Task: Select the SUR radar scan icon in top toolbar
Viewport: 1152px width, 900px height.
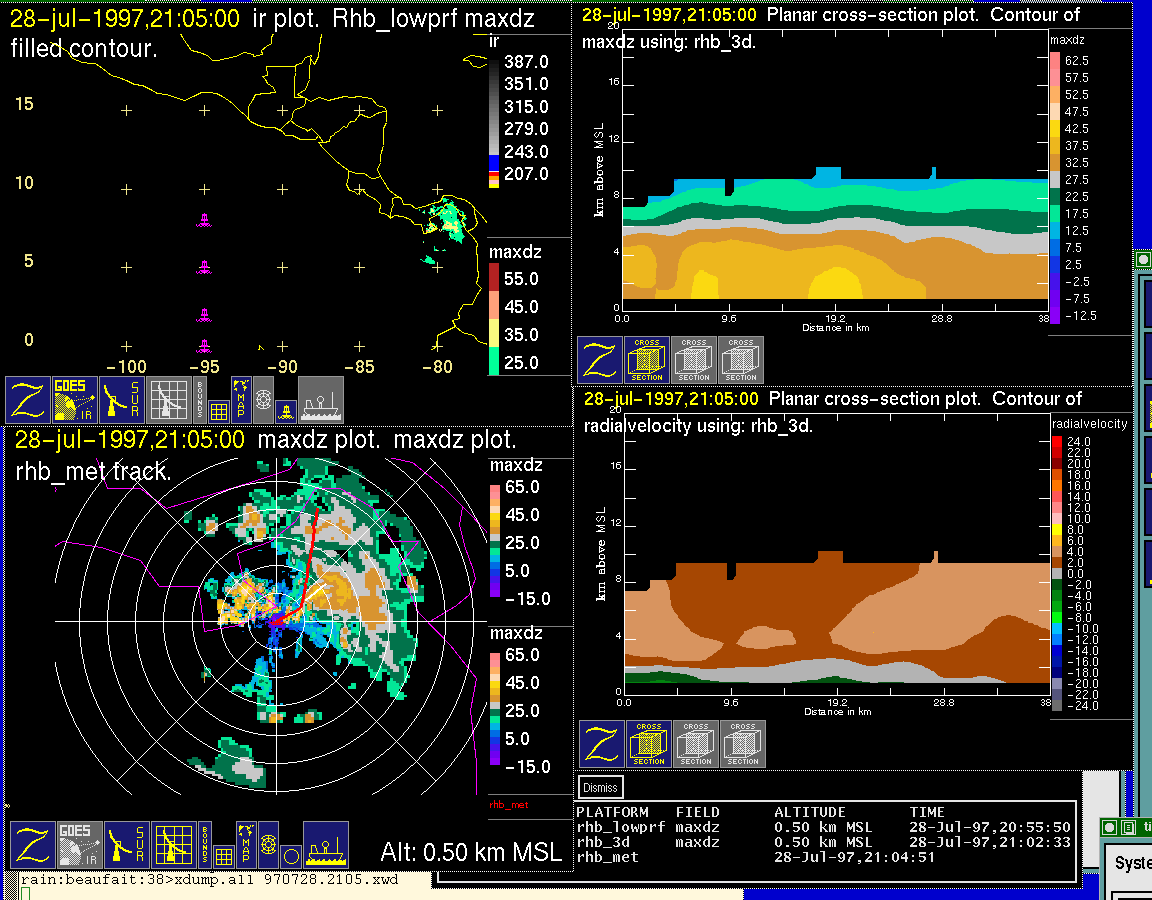Action: (x=123, y=399)
